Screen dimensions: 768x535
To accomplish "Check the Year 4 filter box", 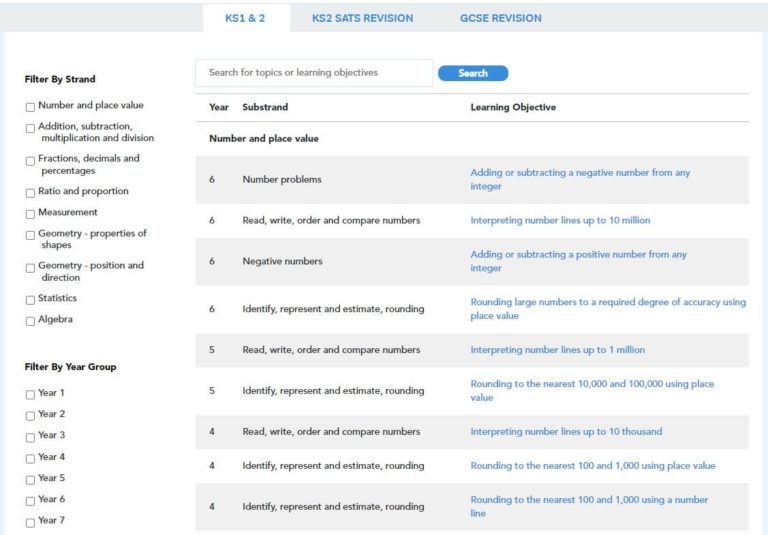I will (30, 456).
